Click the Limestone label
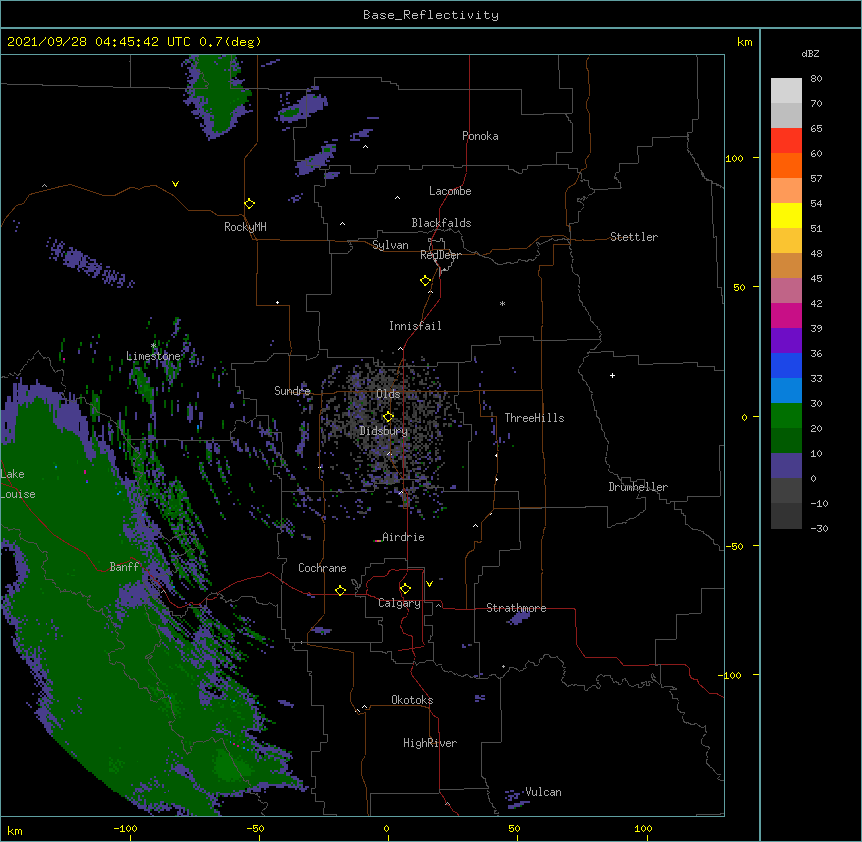Image resolution: width=862 pixels, height=842 pixels. tap(153, 356)
